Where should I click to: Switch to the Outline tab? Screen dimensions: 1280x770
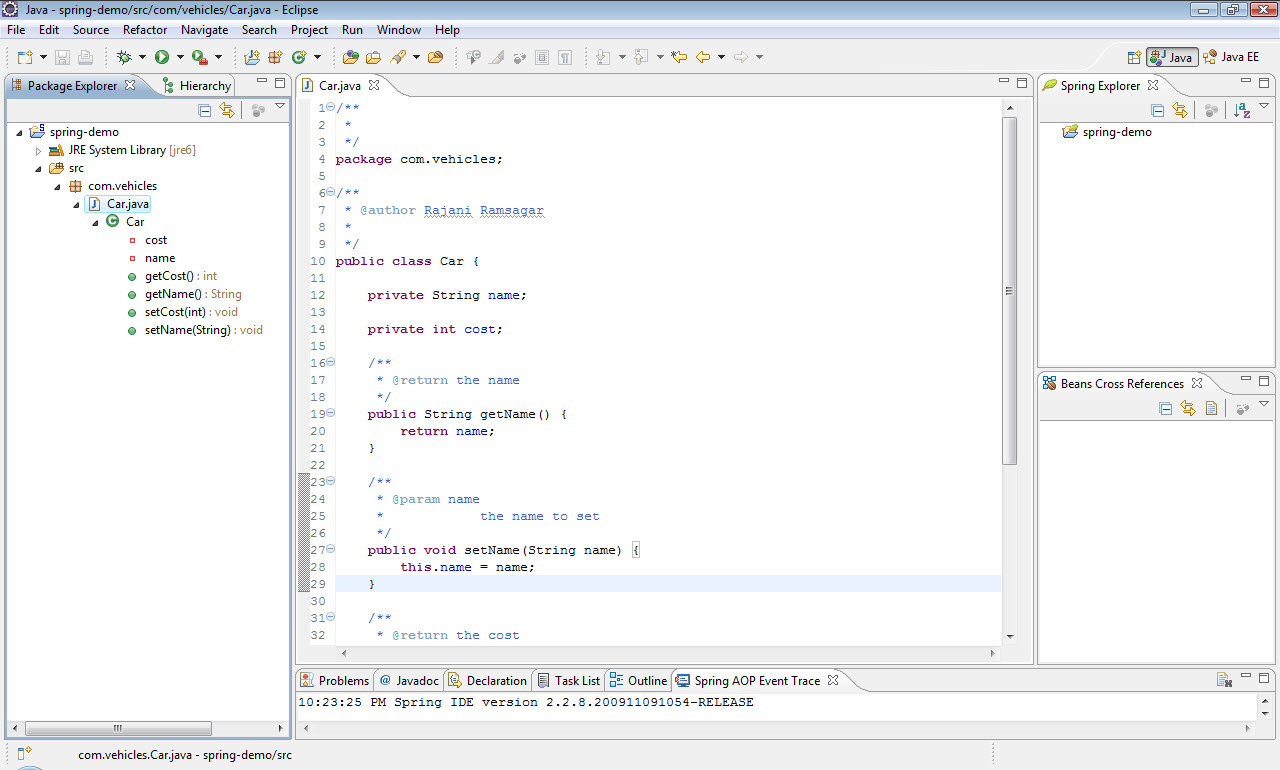(638, 680)
